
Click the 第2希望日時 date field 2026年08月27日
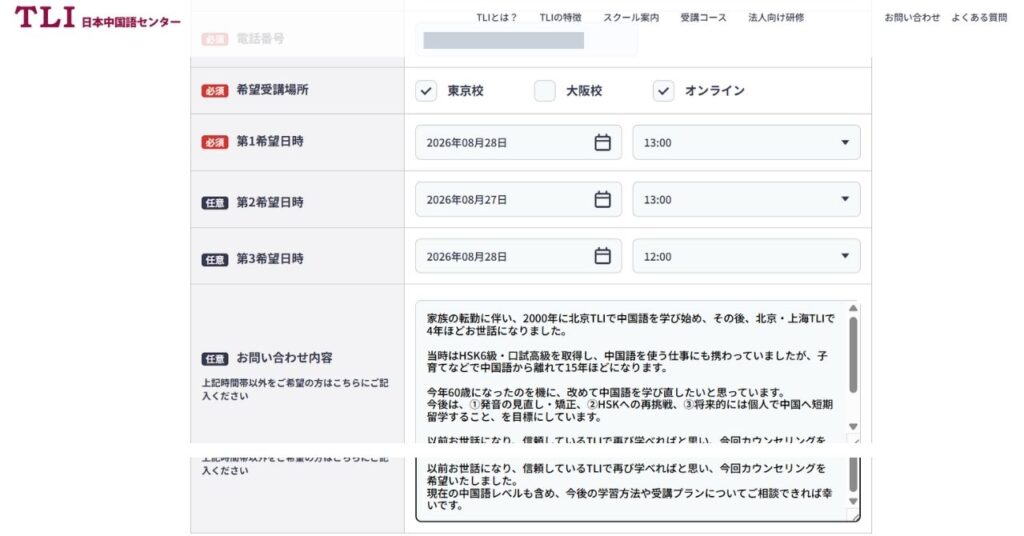[519, 199]
